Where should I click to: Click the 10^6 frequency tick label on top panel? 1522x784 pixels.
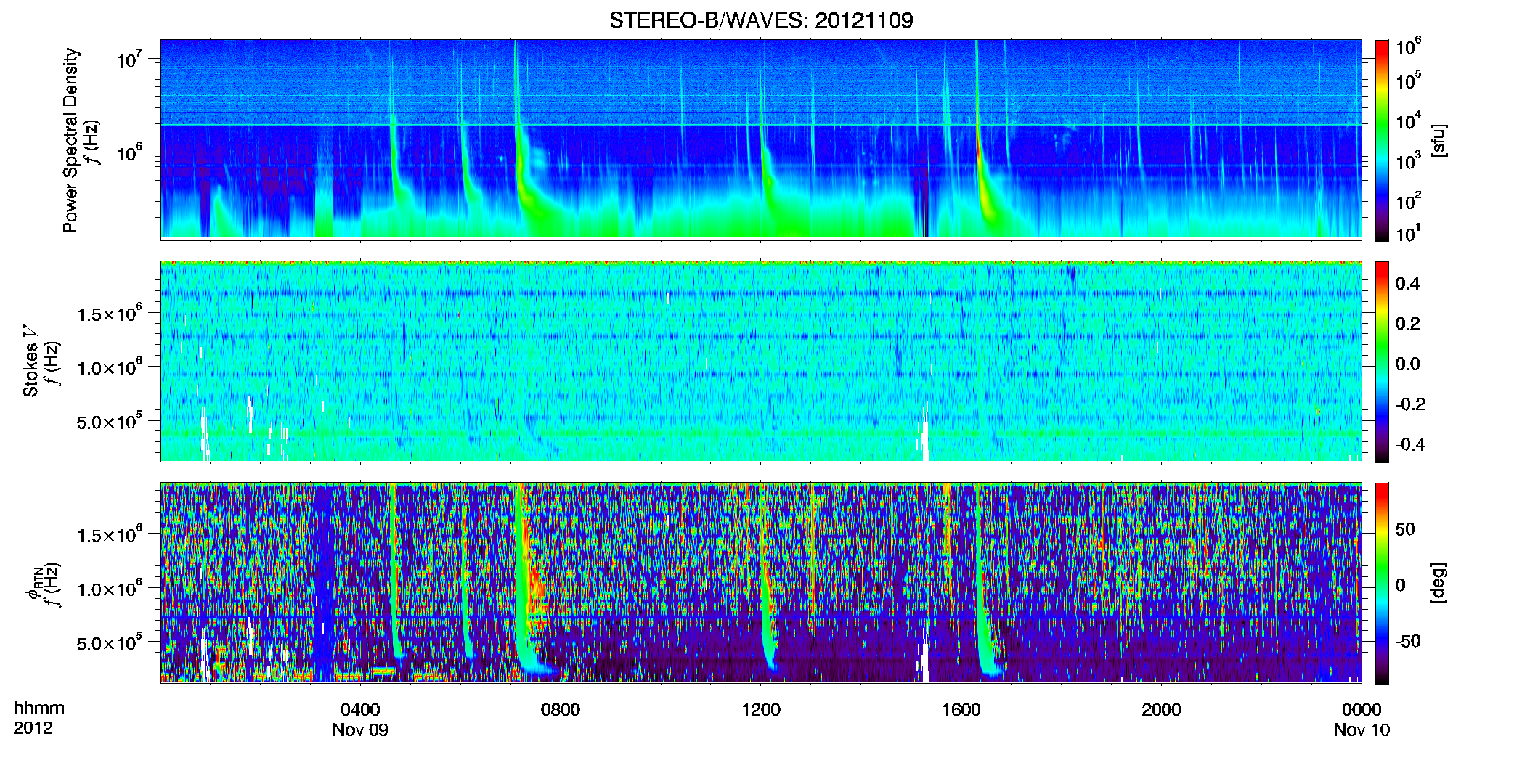pos(129,152)
